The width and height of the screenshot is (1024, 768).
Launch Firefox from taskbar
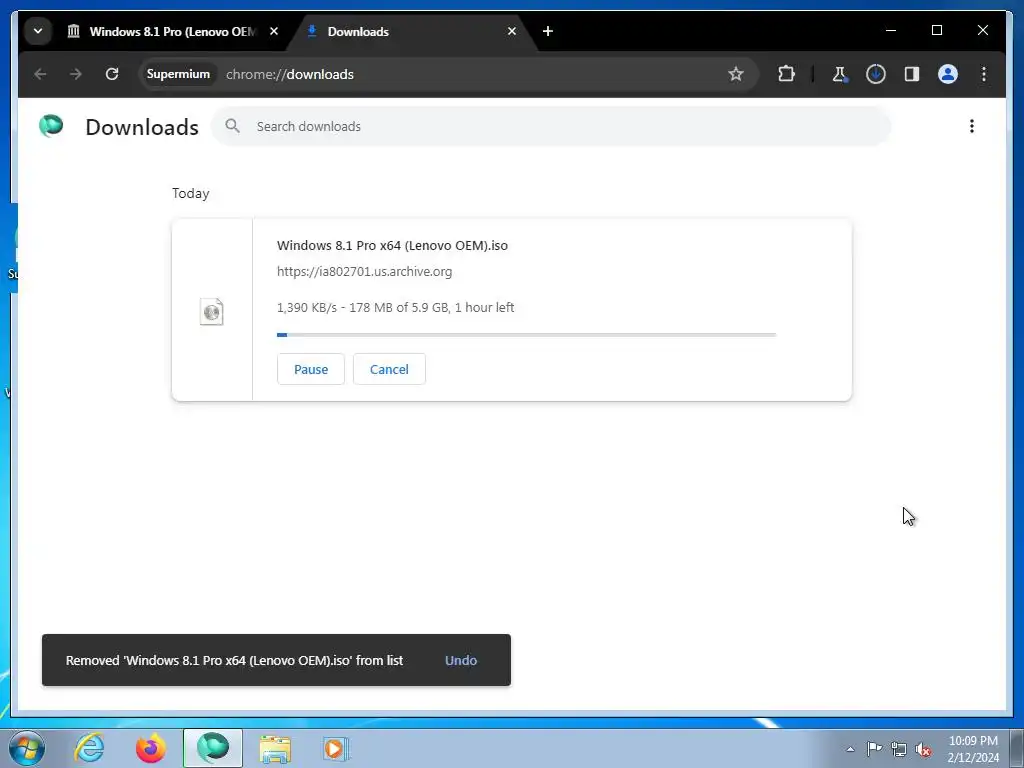point(151,748)
